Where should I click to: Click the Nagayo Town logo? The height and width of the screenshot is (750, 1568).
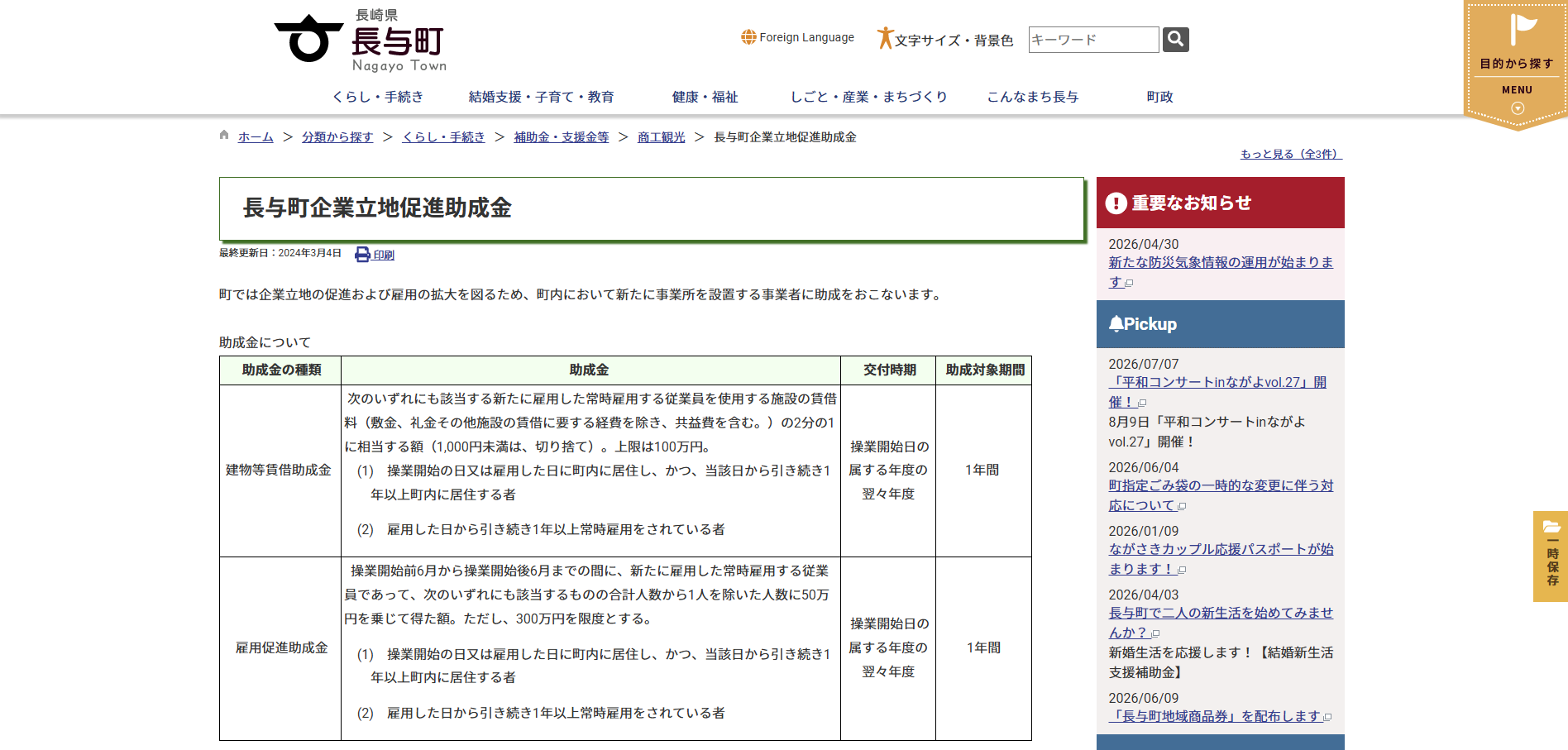point(361,41)
